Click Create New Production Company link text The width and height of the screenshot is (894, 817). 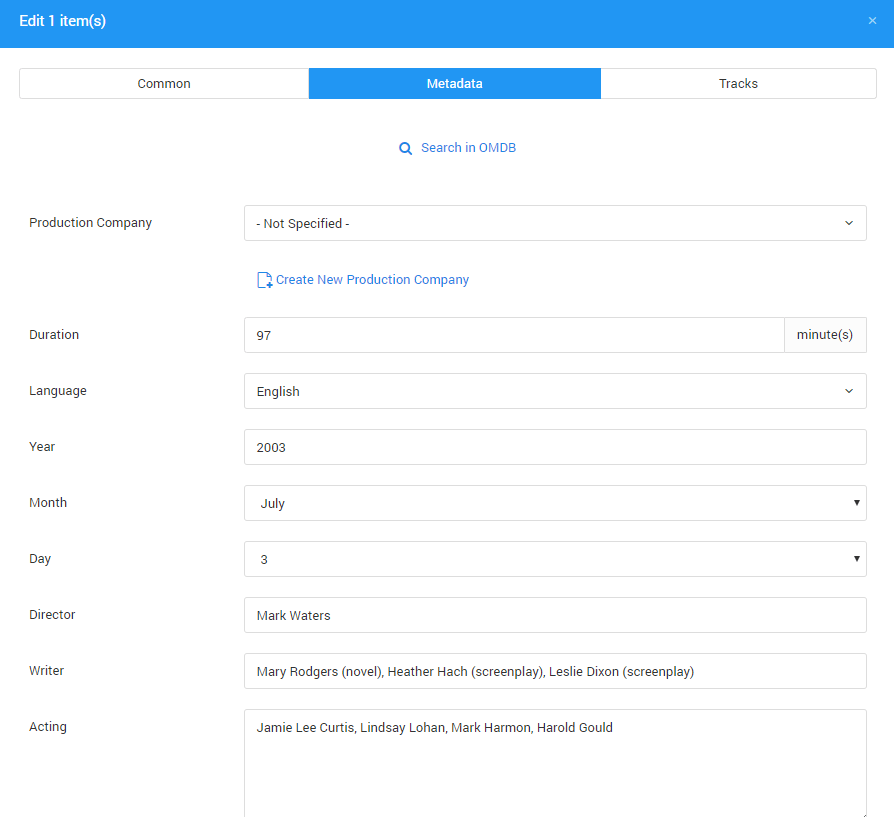click(372, 280)
